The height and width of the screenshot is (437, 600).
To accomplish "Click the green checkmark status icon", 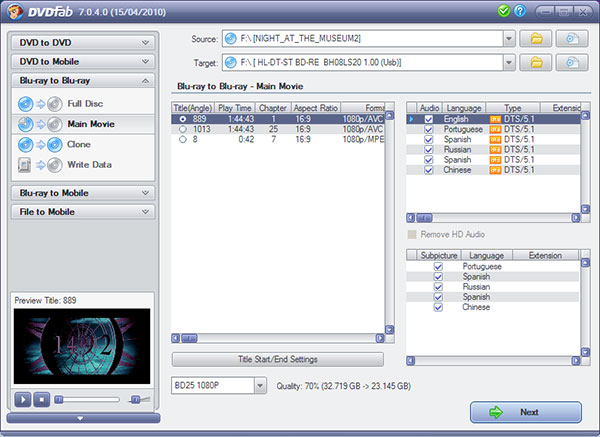I will pos(504,11).
